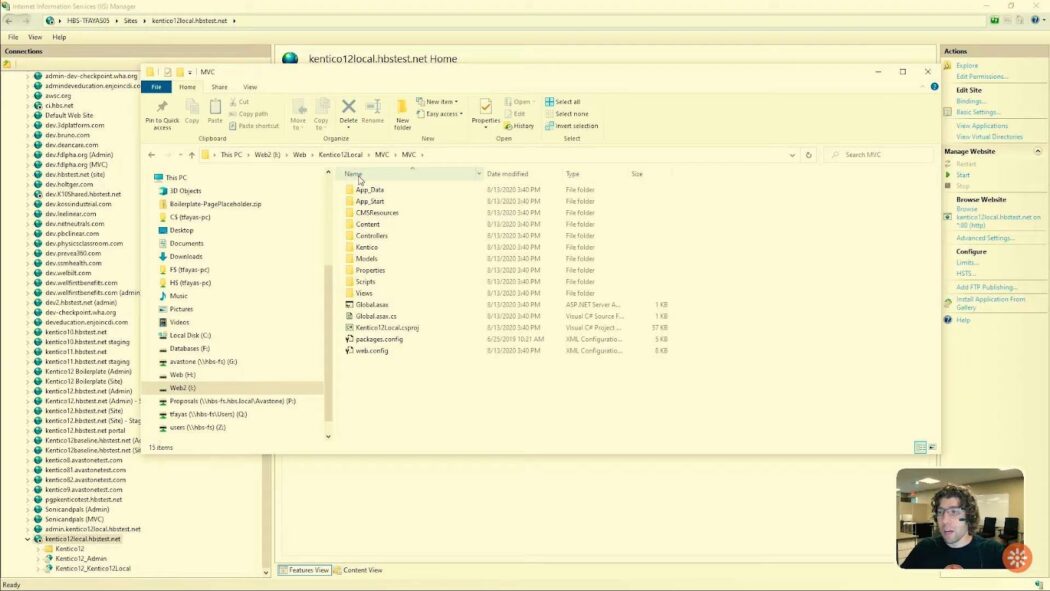The width and height of the screenshot is (1050, 591).
Task: Switch to large icons view layout
Action: point(932,447)
